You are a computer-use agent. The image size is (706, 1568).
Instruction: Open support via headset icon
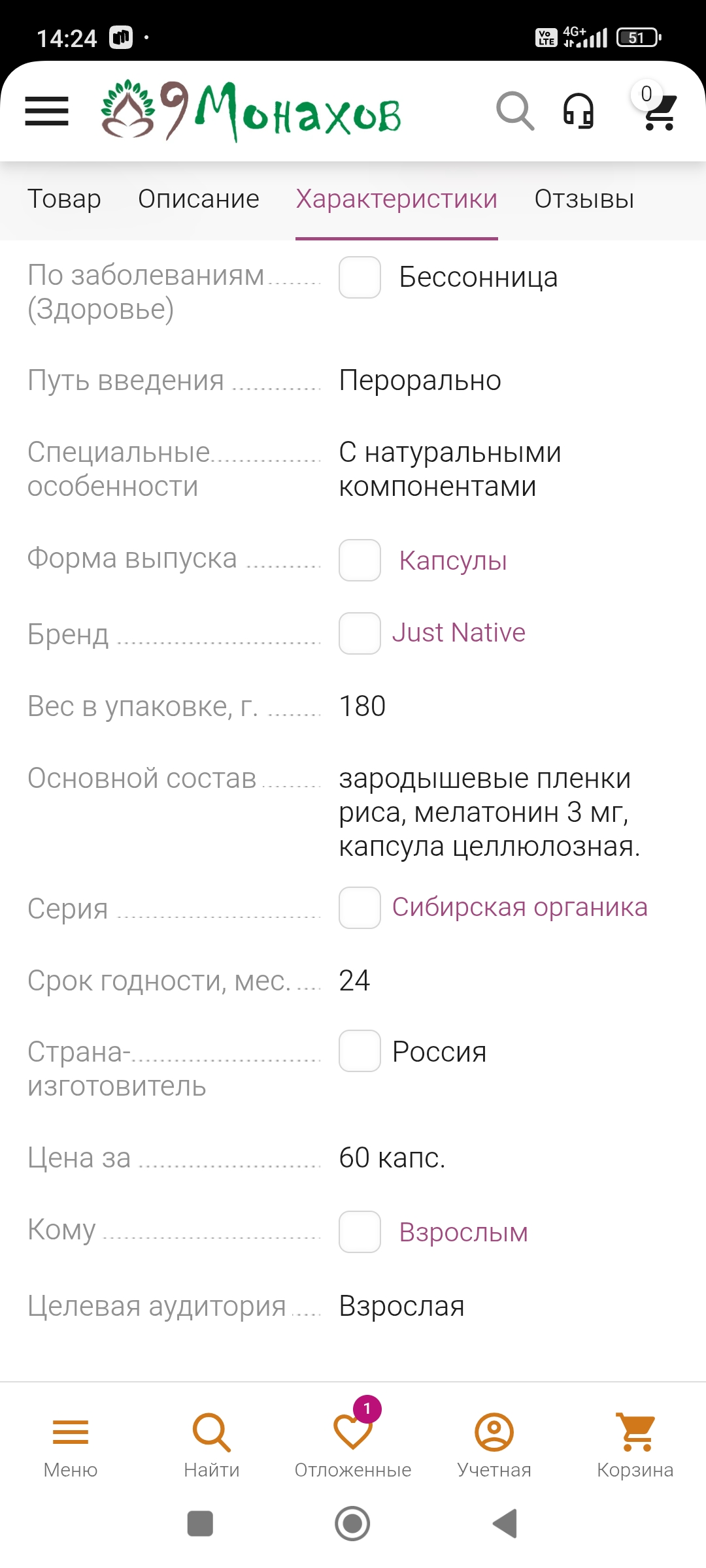click(579, 111)
